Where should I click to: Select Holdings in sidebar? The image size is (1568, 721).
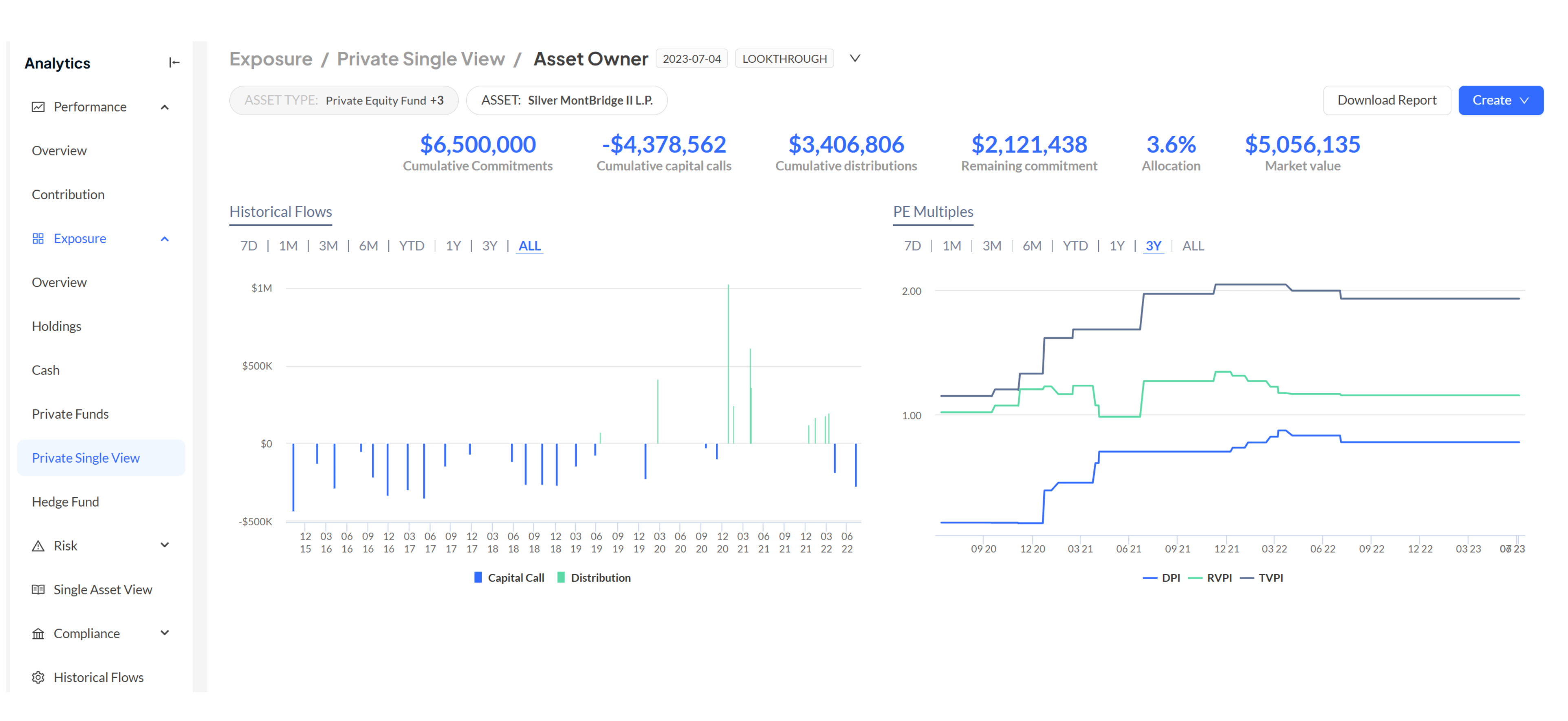click(x=57, y=326)
